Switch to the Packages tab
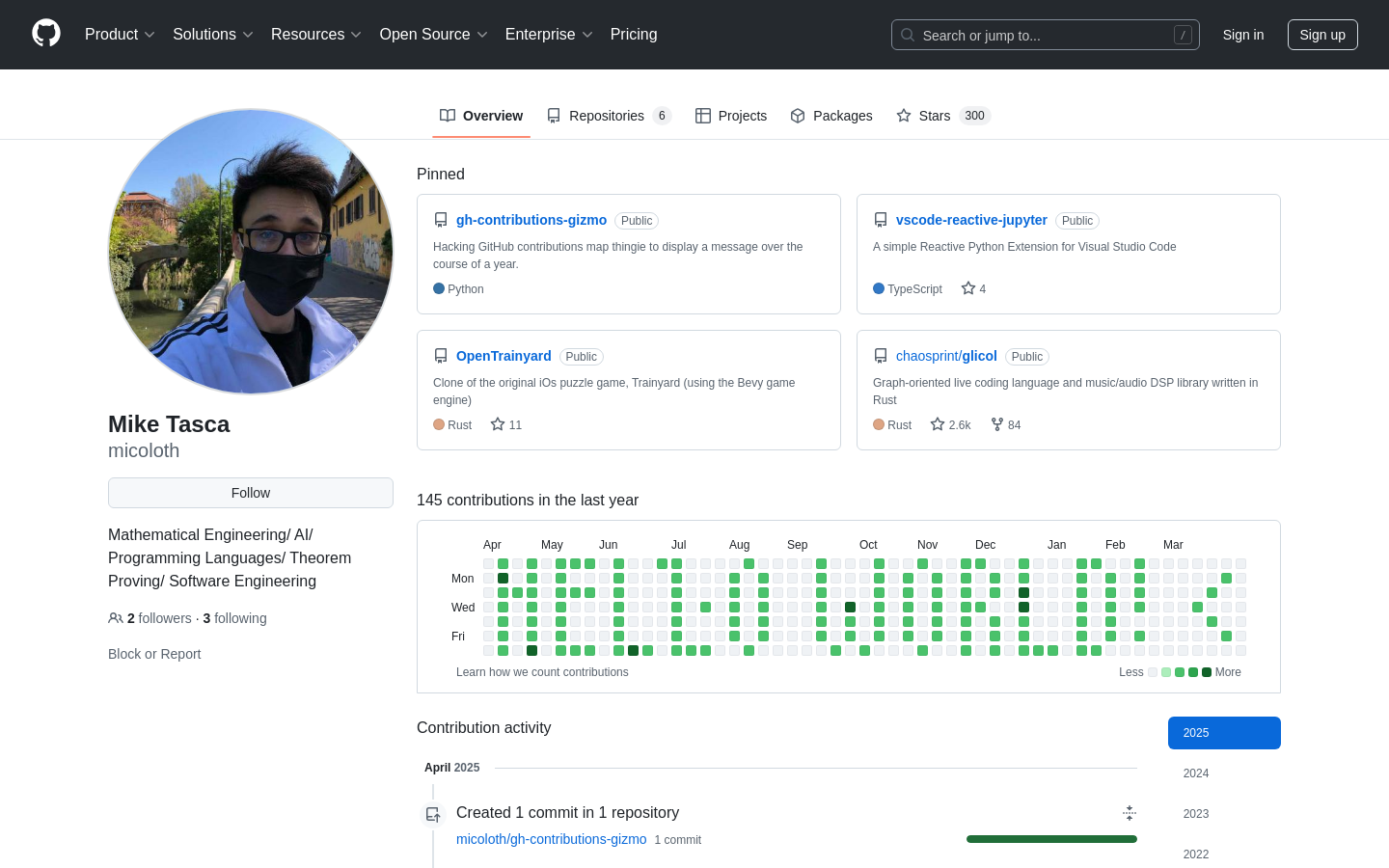The image size is (1389, 868). (831, 116)
